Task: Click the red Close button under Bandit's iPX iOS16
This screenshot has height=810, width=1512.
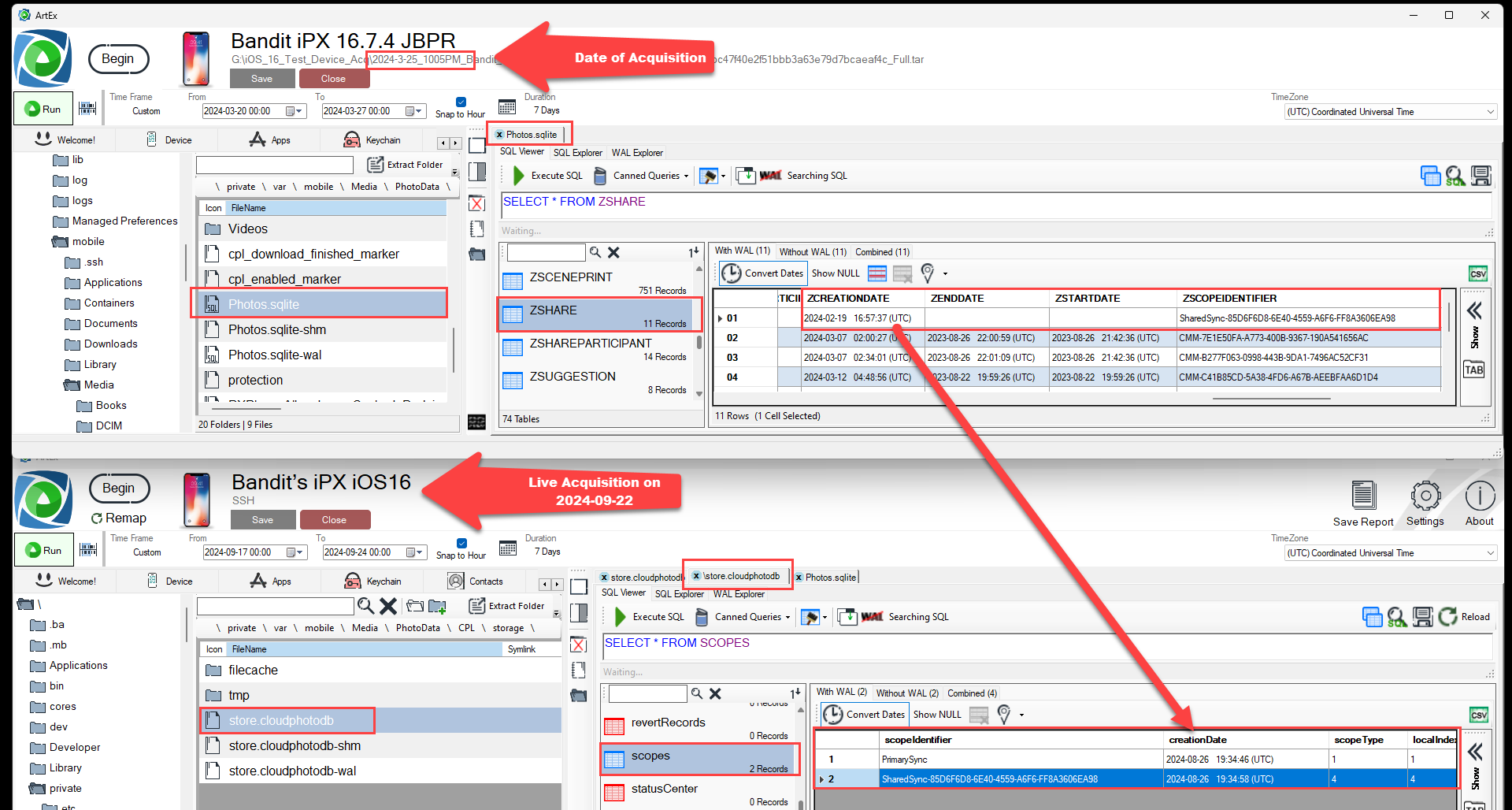Action: 334,520
